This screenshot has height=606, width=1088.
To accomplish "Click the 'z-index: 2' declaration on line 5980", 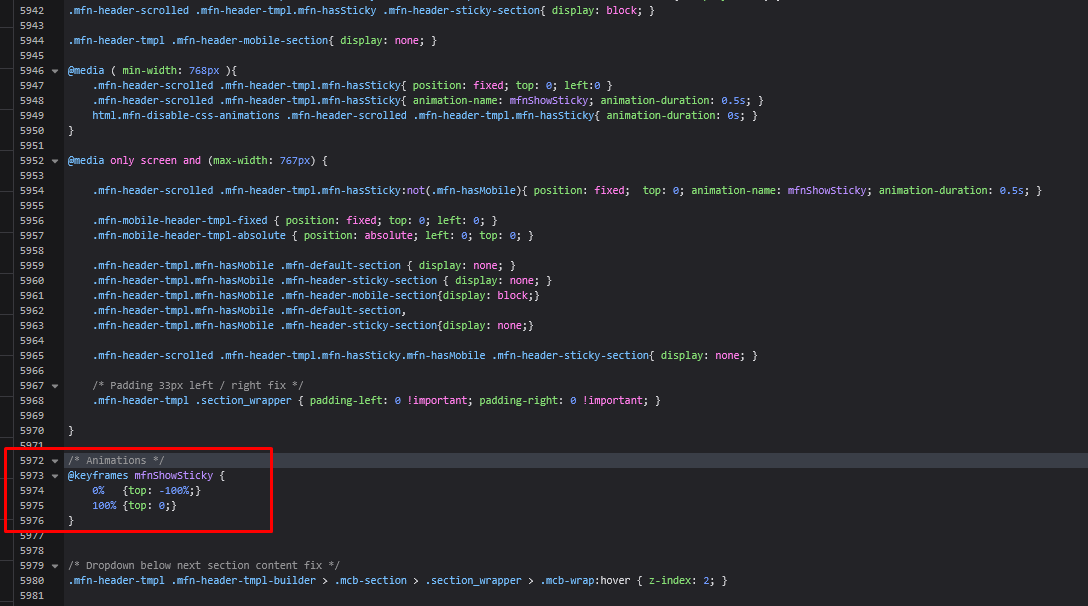I will click(680, 581).
